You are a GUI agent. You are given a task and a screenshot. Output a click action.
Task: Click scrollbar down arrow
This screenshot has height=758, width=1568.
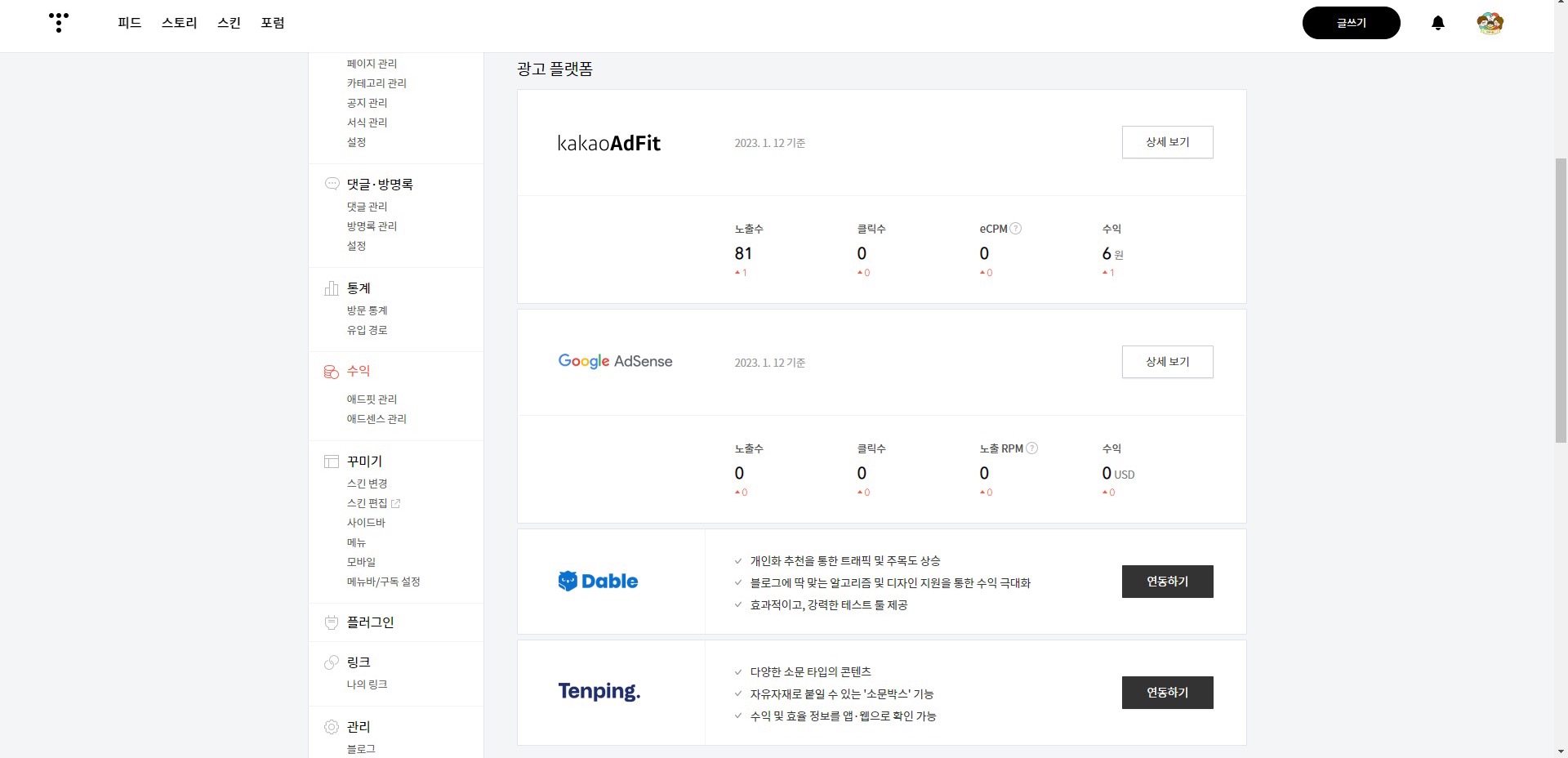(1561, 751)
